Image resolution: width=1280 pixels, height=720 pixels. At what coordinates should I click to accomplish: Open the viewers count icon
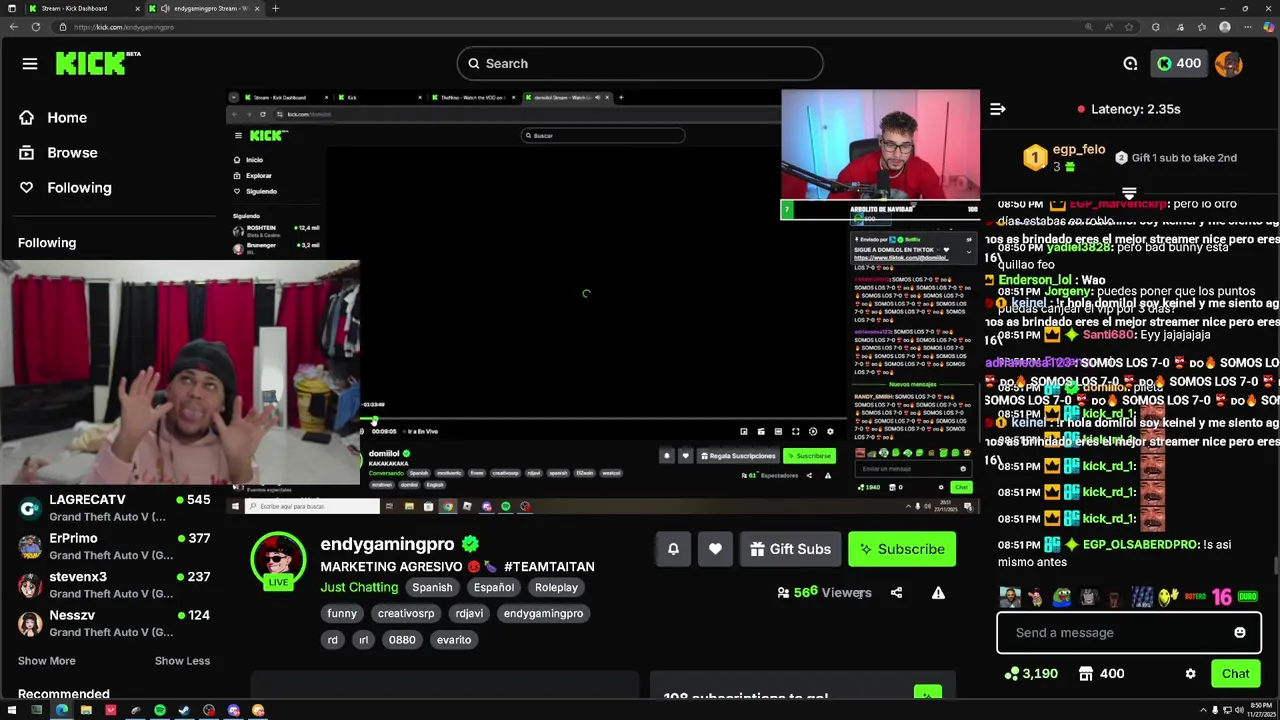pos(783,593)
